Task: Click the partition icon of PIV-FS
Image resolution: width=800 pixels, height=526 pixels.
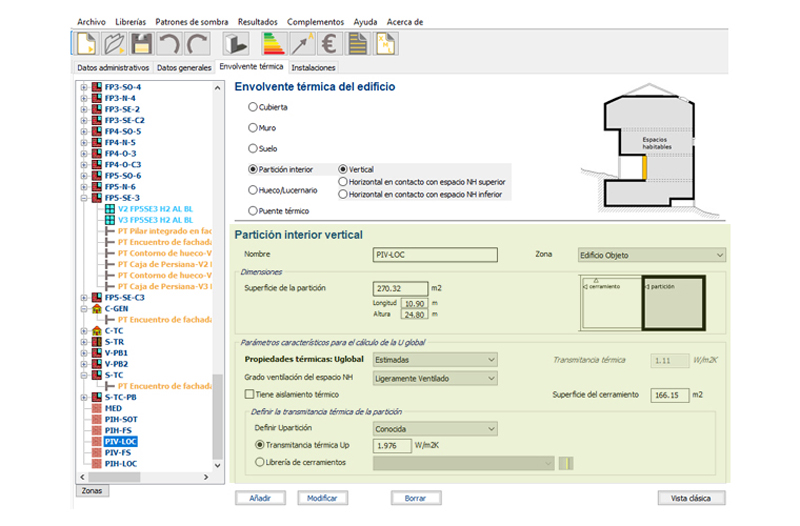Action: 96,453
